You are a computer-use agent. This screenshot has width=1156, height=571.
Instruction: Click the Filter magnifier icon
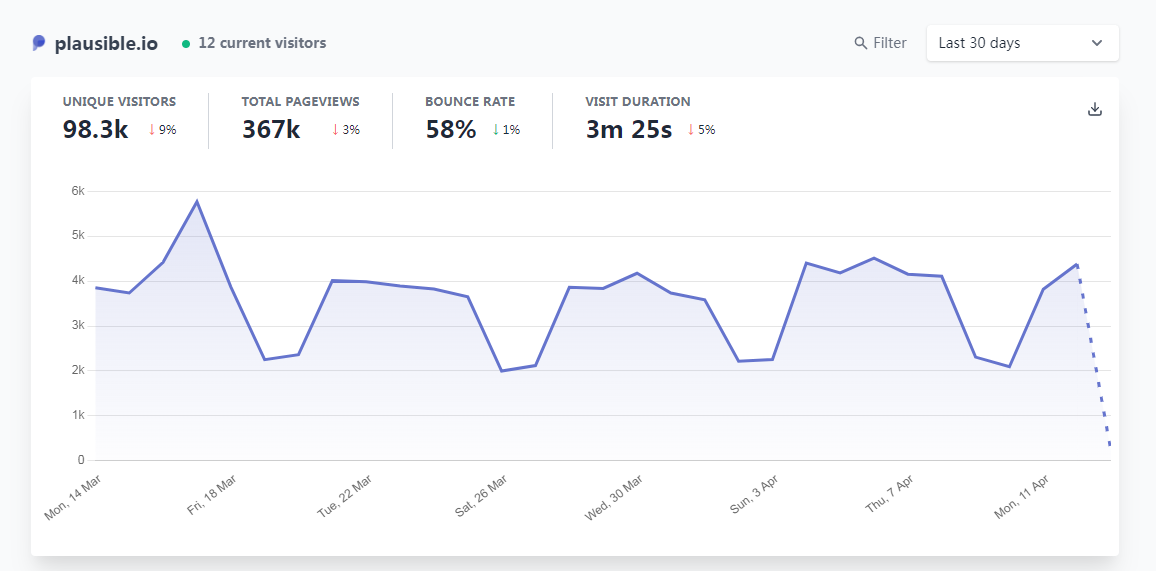tap(860, 43)
